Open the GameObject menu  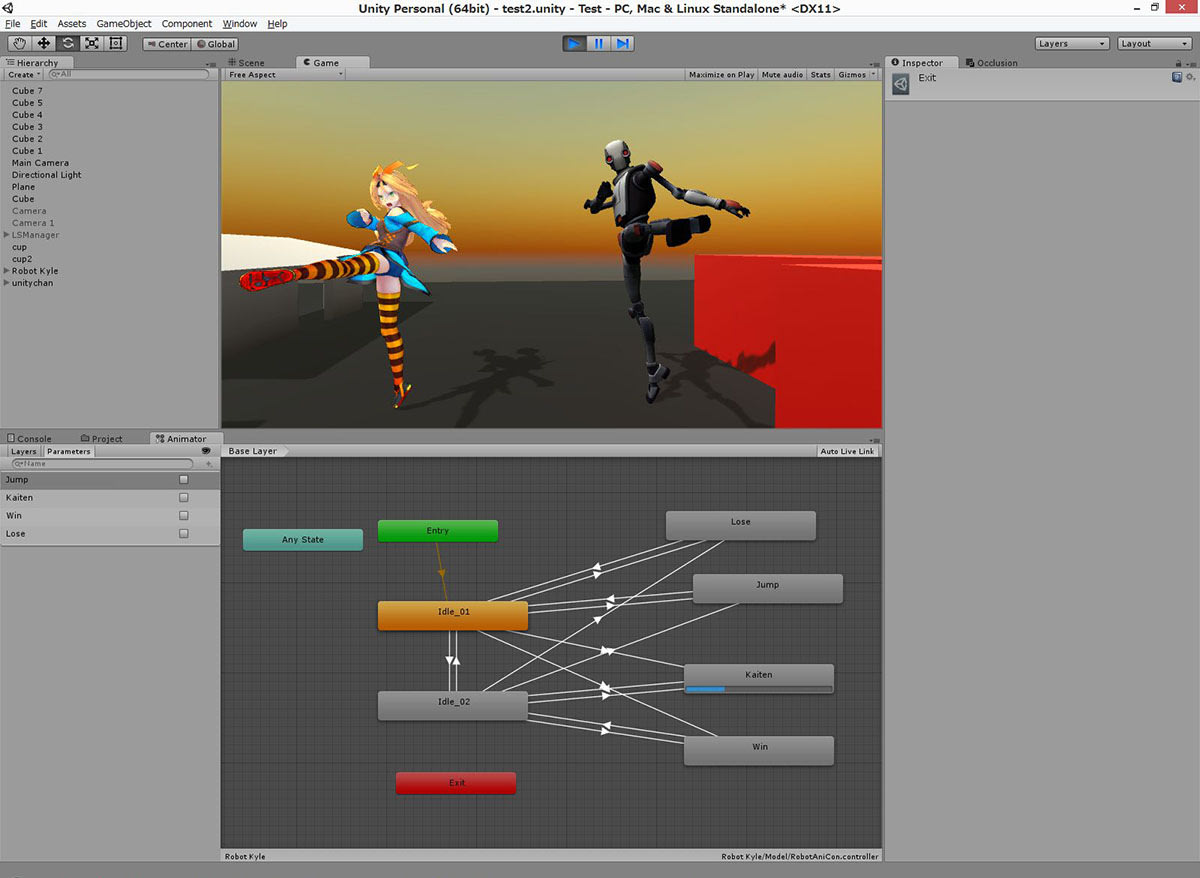(x=124, y=24)
